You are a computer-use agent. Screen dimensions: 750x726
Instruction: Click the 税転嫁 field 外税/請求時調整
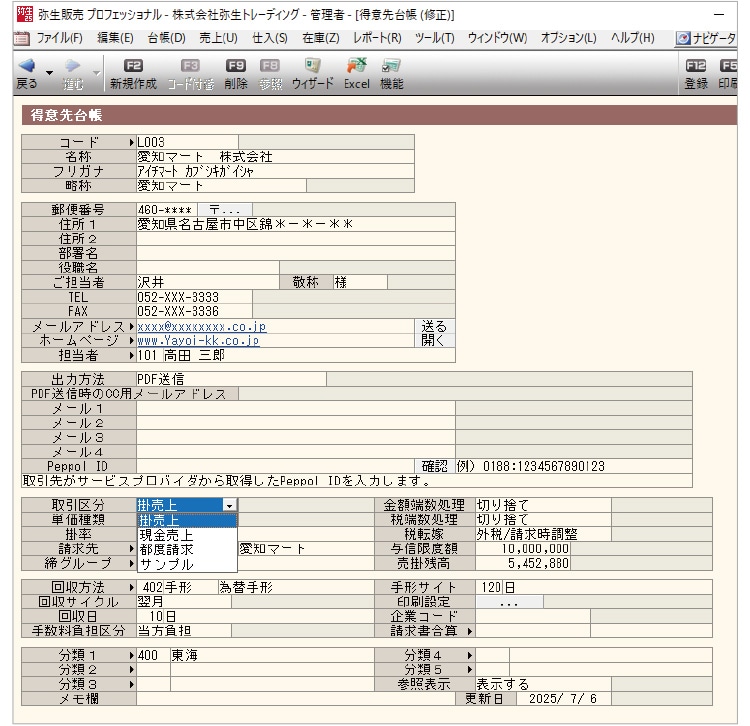[x=543, y=534]
